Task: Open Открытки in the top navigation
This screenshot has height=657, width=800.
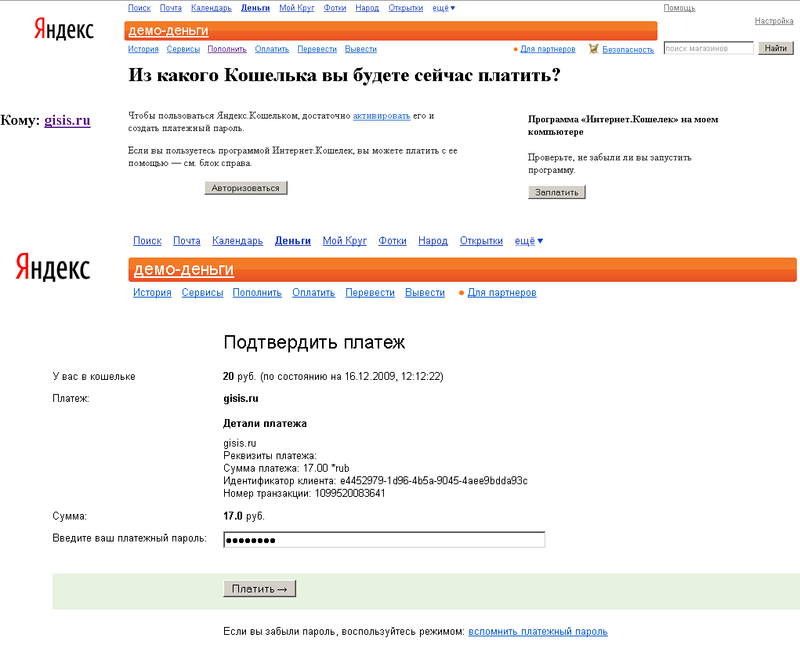Action: (406, 8)
